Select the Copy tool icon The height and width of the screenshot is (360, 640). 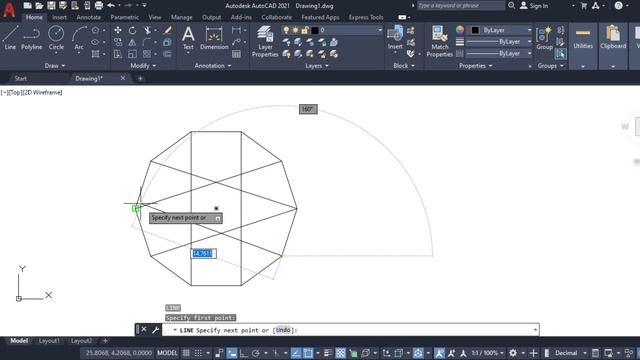tap(118, 42)
